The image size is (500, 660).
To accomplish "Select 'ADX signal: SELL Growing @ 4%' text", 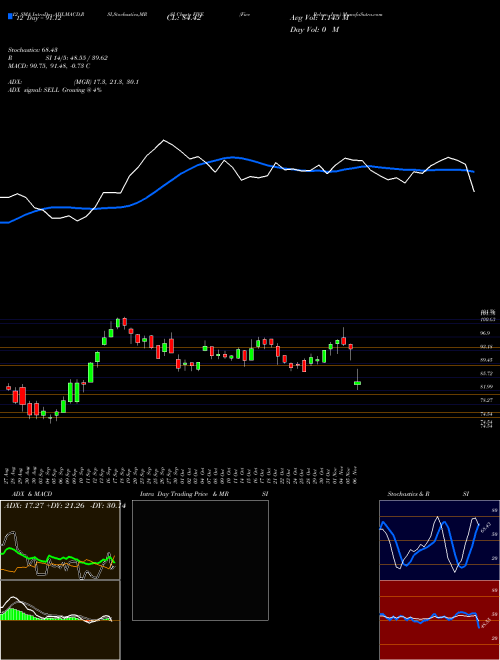I will pos(55,90).
